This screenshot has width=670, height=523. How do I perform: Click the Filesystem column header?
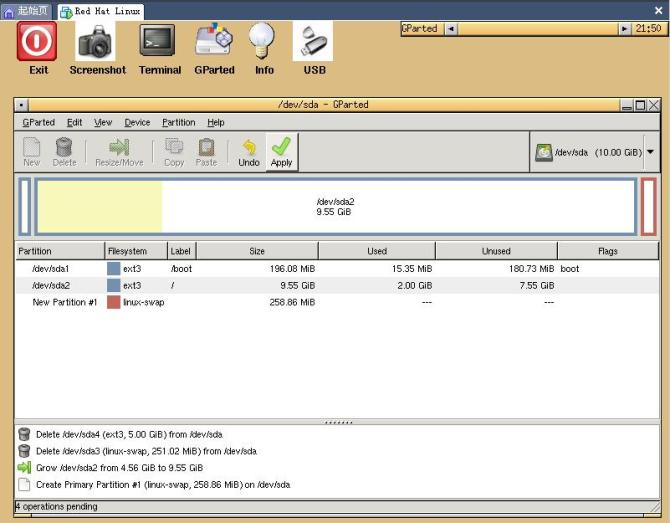pyautogui.click(x=136, y=251)
